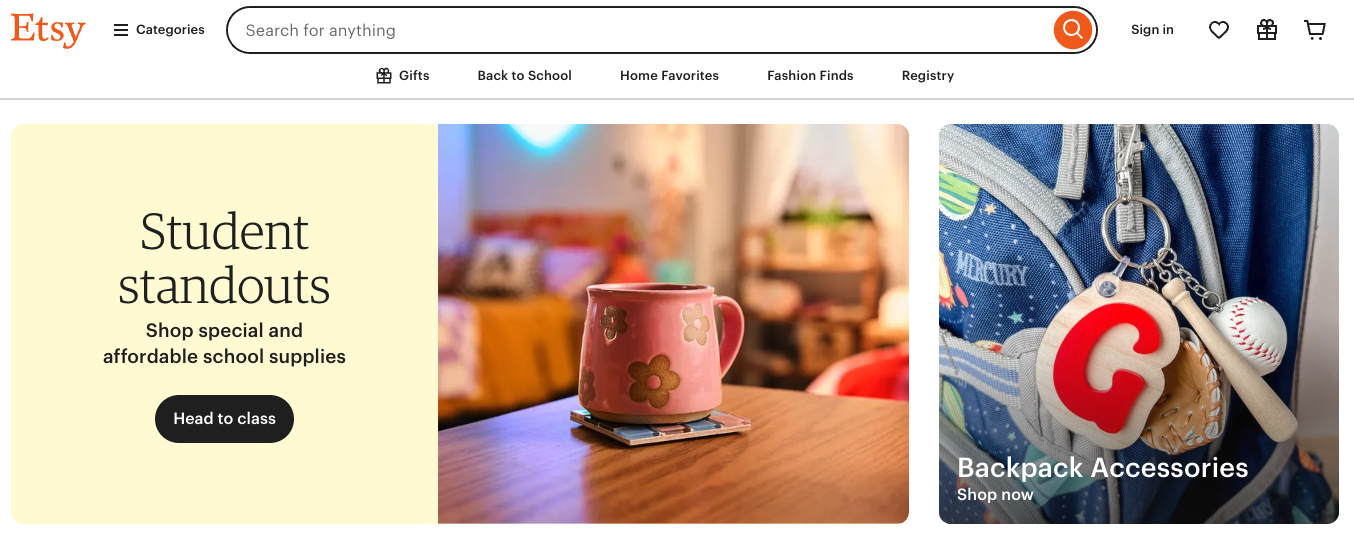The image size is (1354, 538).
Task: Open the gift box icon in header
Action: point(1267,30)
